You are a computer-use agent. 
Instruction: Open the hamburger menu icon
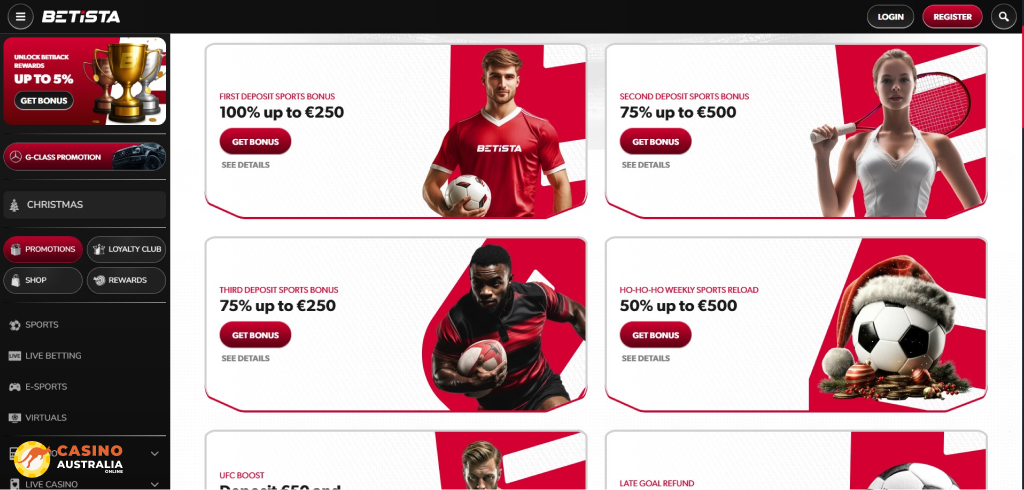pyautogui.click(x=20, y=17)
